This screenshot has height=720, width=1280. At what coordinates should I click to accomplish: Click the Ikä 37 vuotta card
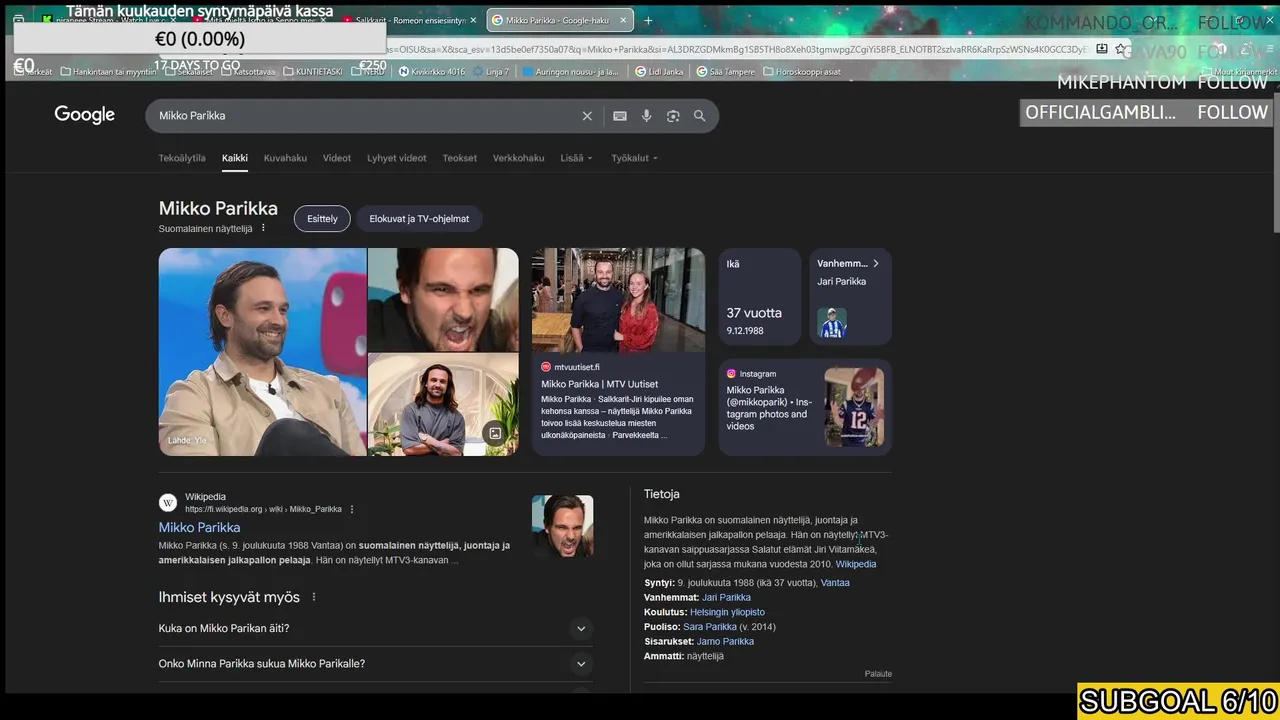(760, 298)
